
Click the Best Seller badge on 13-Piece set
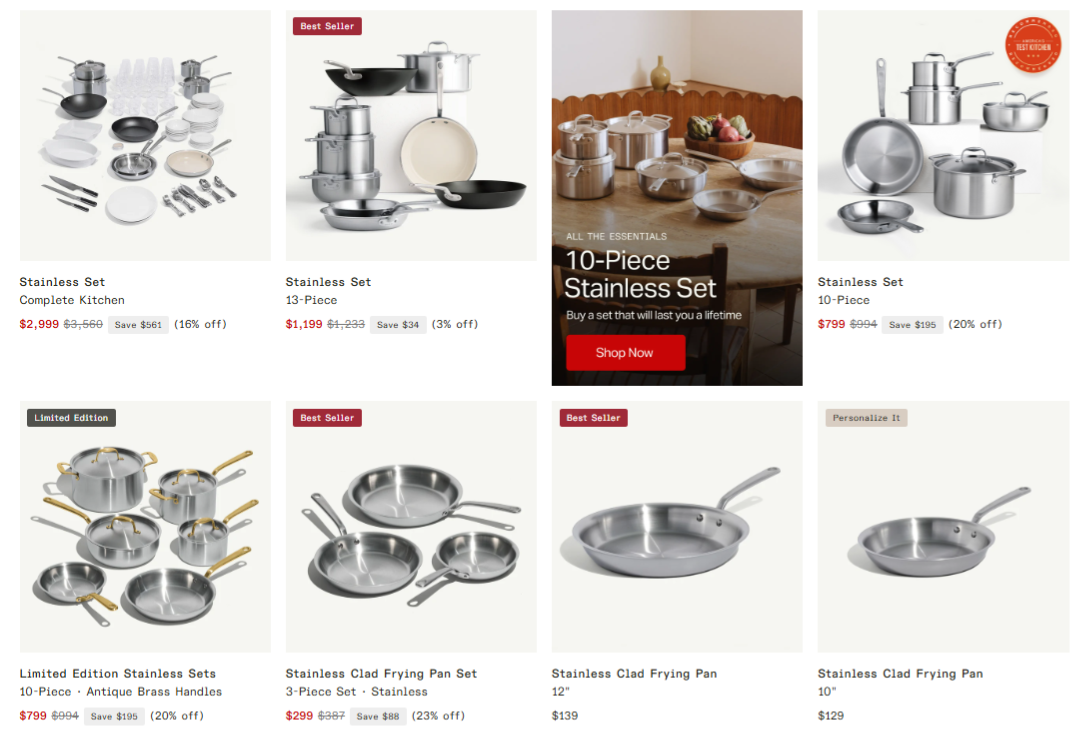coord(327,26)
